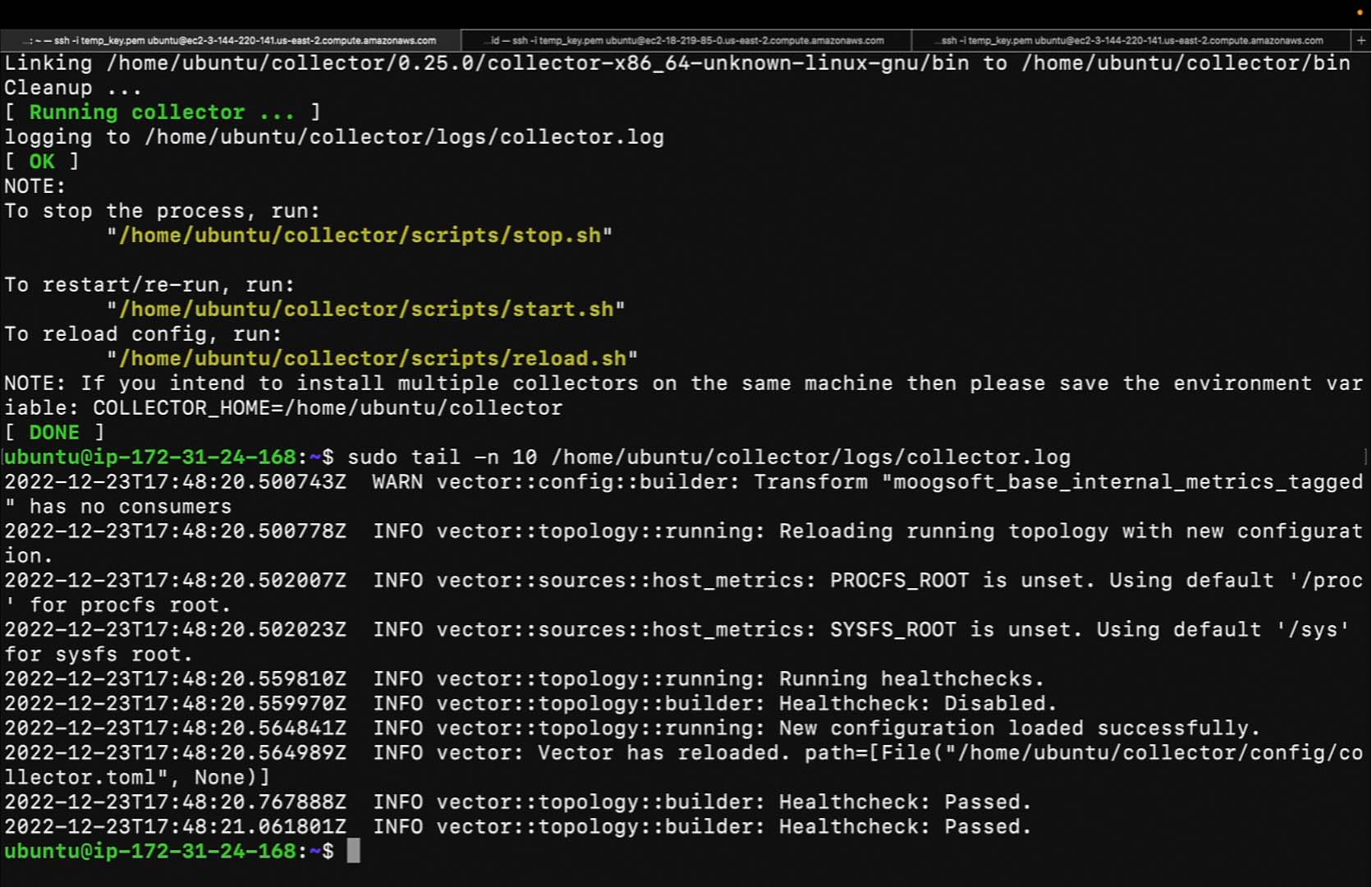Click the stop.sh script path
Screen dimensions: 1372x887
(360, 236)
